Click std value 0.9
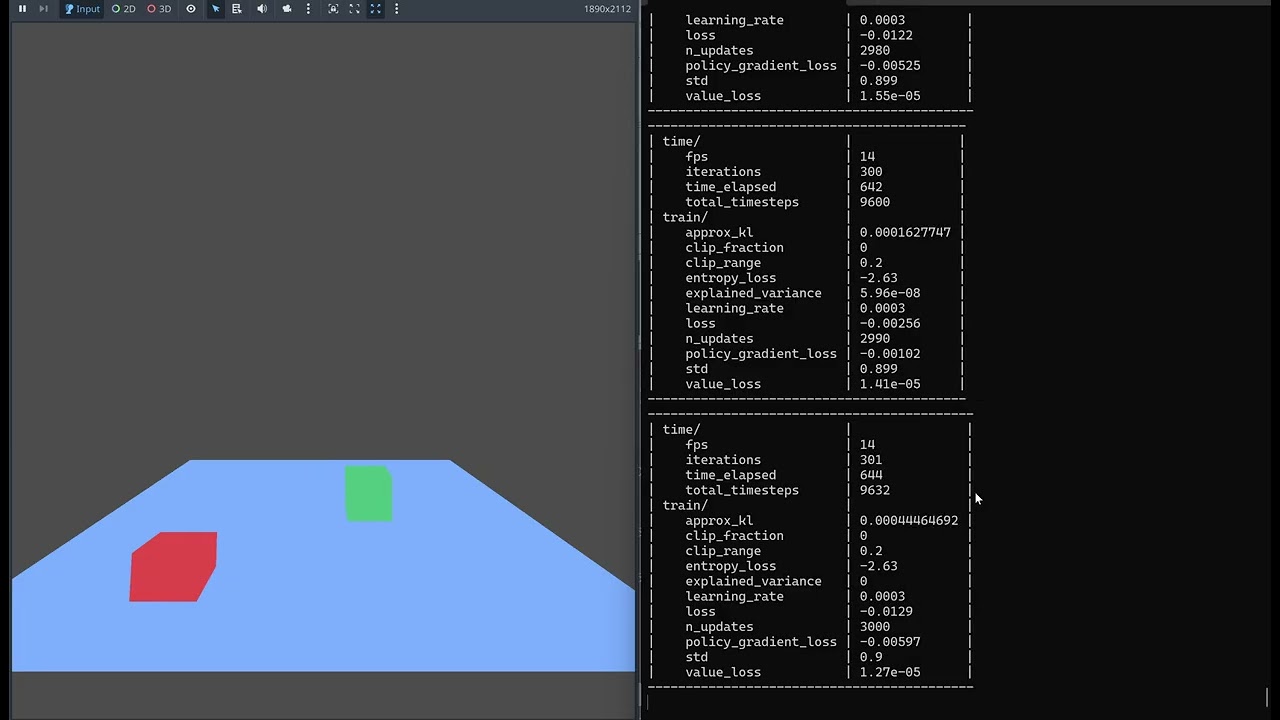 tap(871, 657)
